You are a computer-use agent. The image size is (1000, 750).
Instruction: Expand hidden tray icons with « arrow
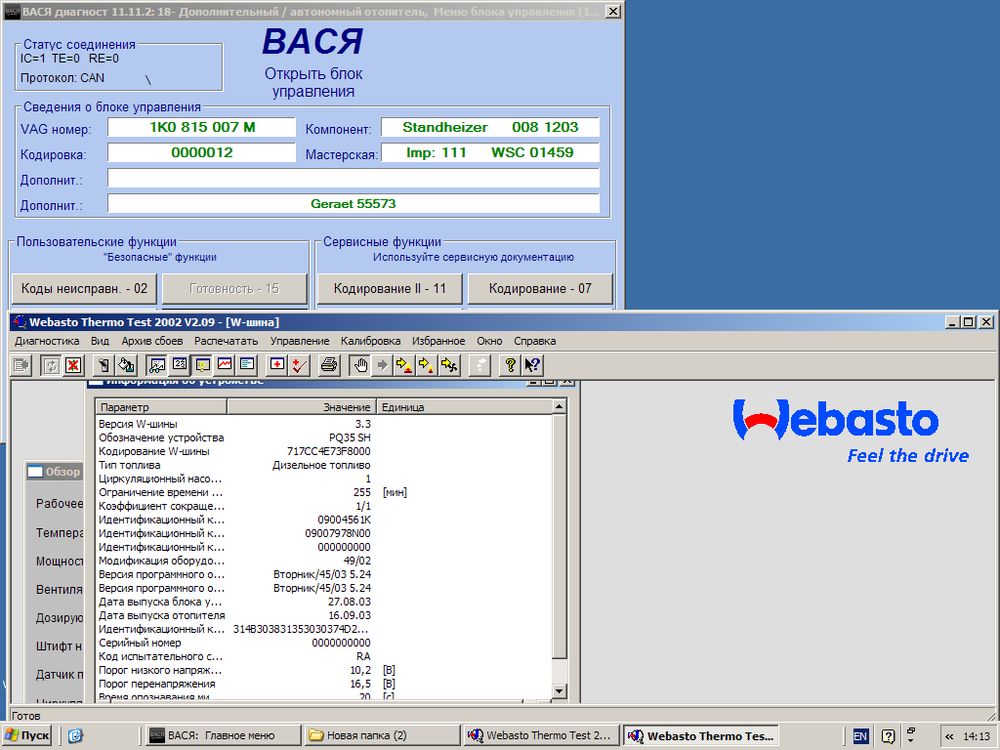[x=949, y=737]
